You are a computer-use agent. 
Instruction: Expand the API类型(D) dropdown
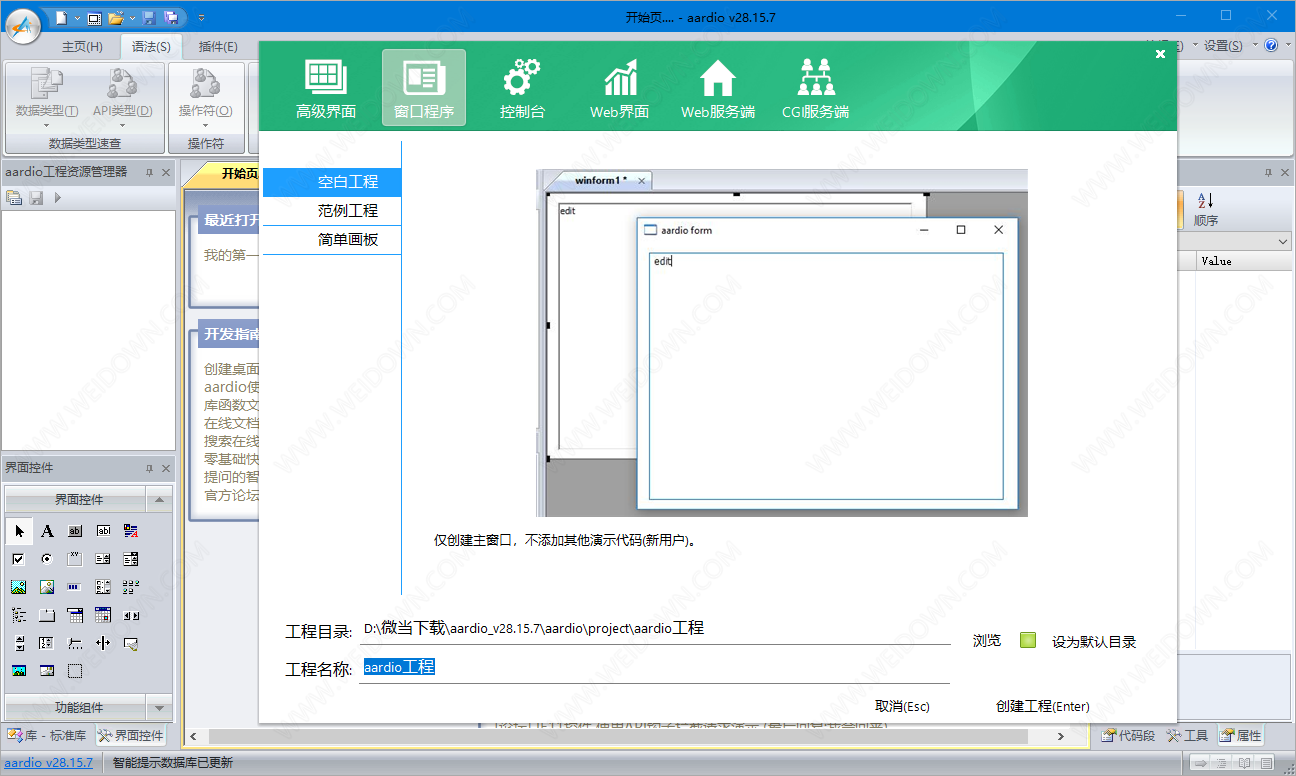122,126
